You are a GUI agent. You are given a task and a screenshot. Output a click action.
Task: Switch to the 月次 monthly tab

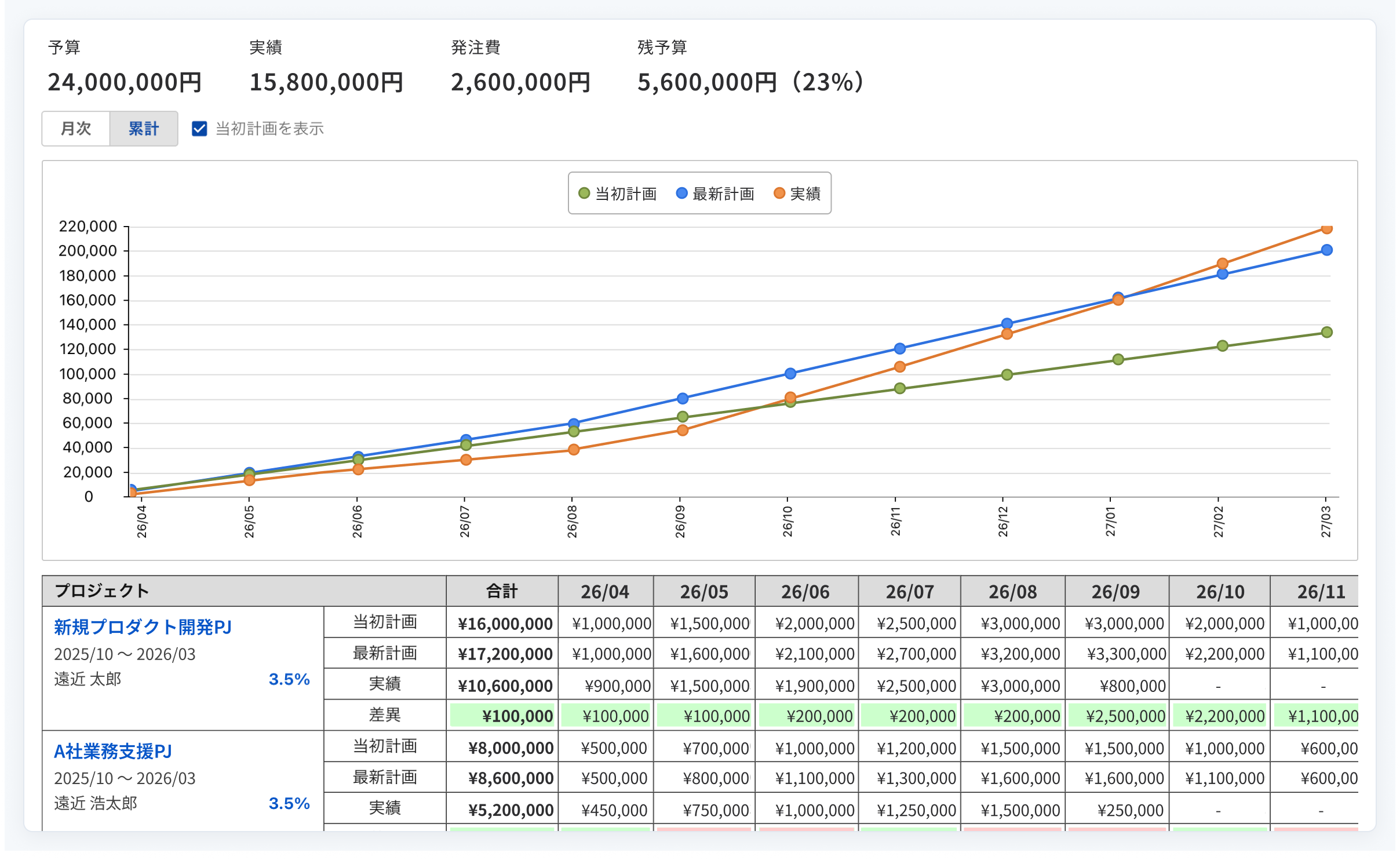point(76,129)
